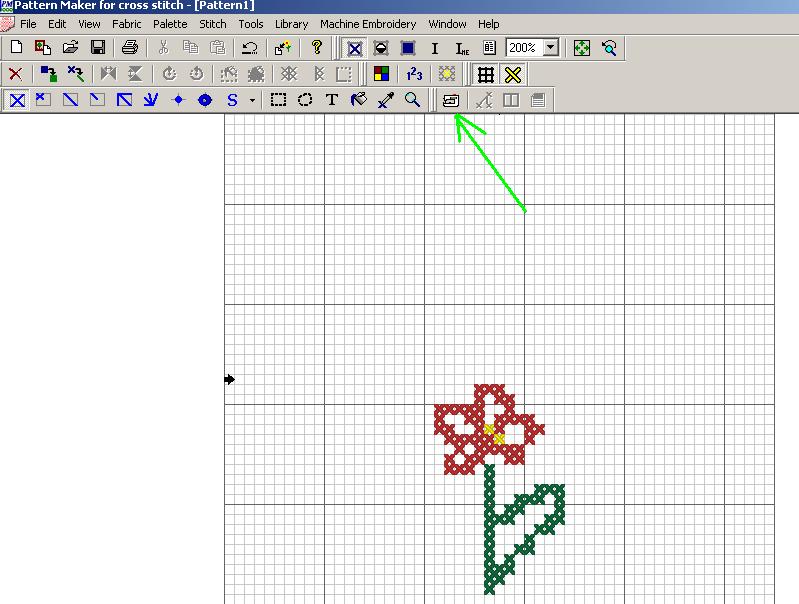Image resolution: width=799 pixels, height=604 pixels.
Task: Pick the text tool
Action: tap(332, 100)
